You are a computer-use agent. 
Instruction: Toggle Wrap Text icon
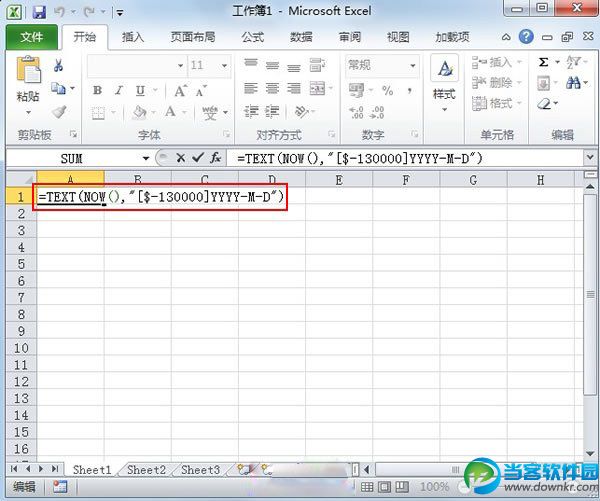pos(317,65)
